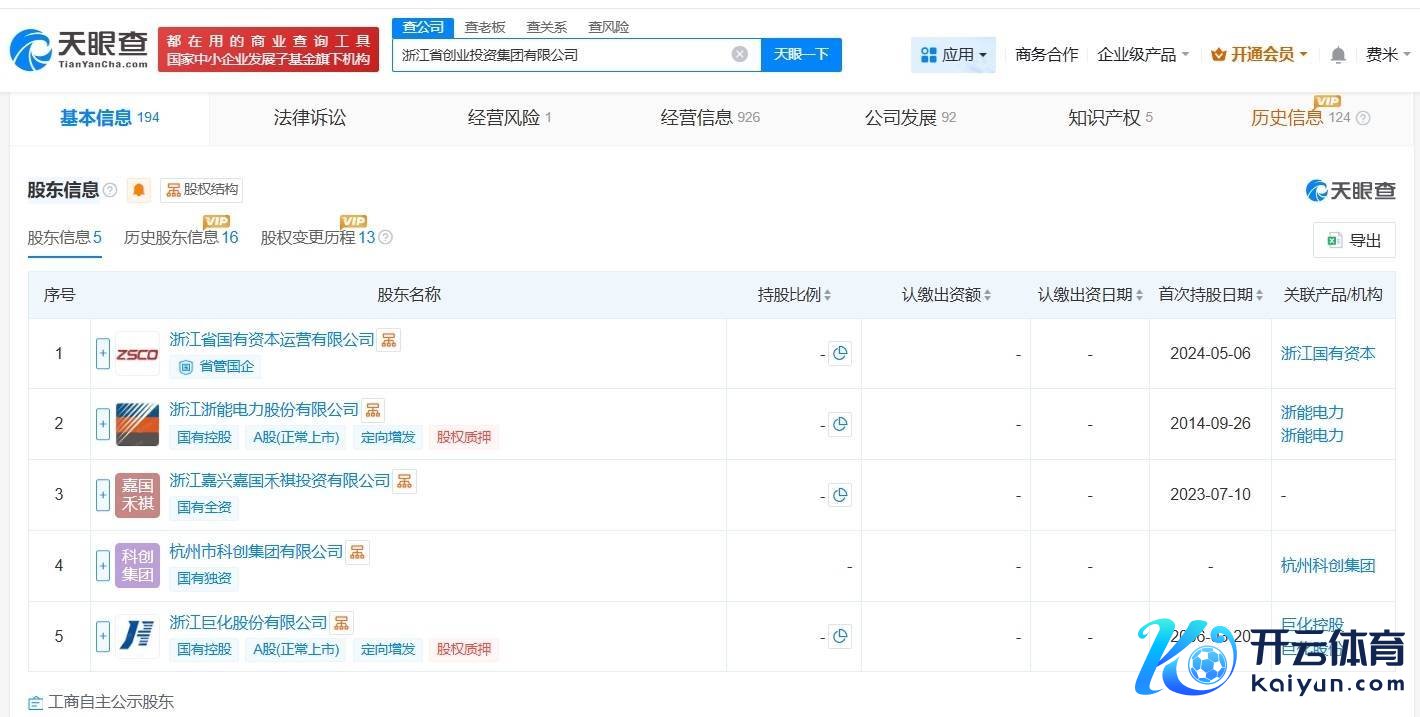Open the 应用 dropdown menu

[x=953, y=55]
